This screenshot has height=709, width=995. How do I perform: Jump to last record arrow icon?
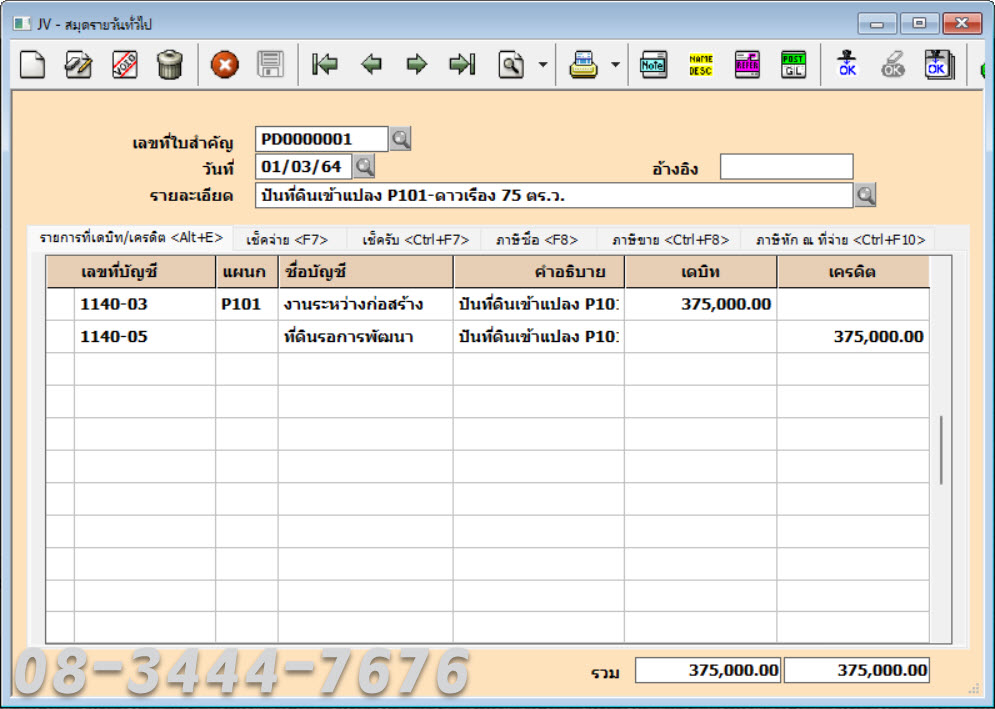462,64
